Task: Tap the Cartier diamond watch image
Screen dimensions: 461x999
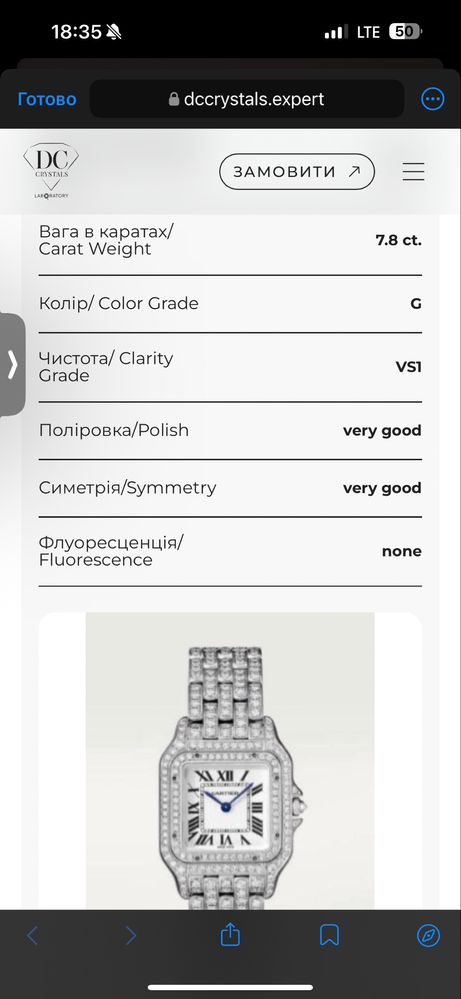Action: (230, 761)
